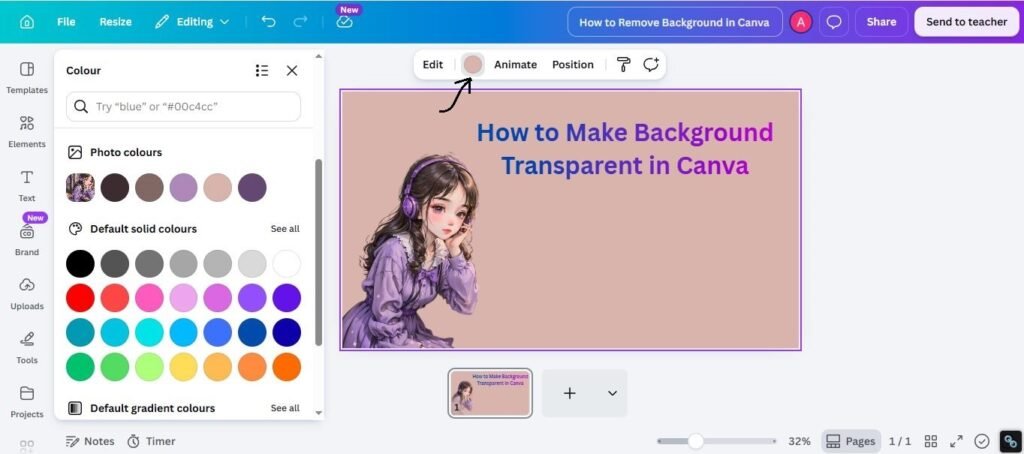Open the comments speech bubble icon
This screenshot has height=454, width=1024.
coord(834,22)
